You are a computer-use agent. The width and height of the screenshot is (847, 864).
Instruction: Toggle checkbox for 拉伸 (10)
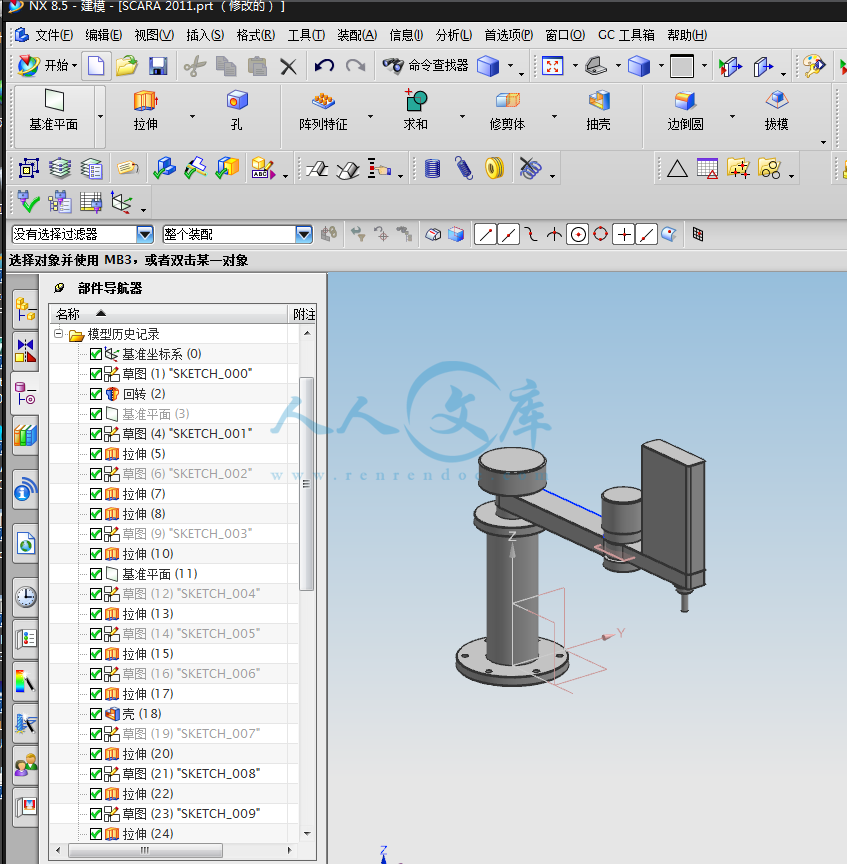click(x=96, y=554)
